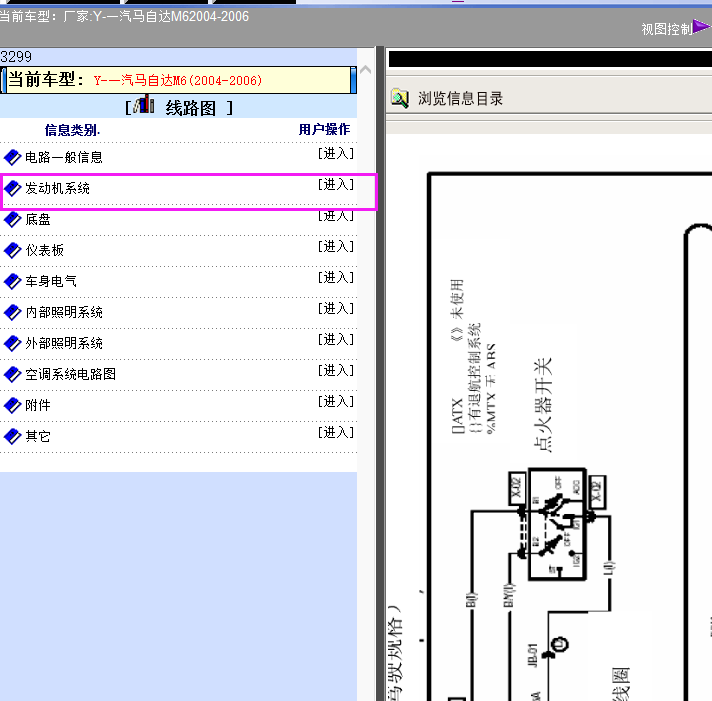This screenshot has width=712, height=701.
Task: Click the 信息类别 column header
Action: click(73, 130)
